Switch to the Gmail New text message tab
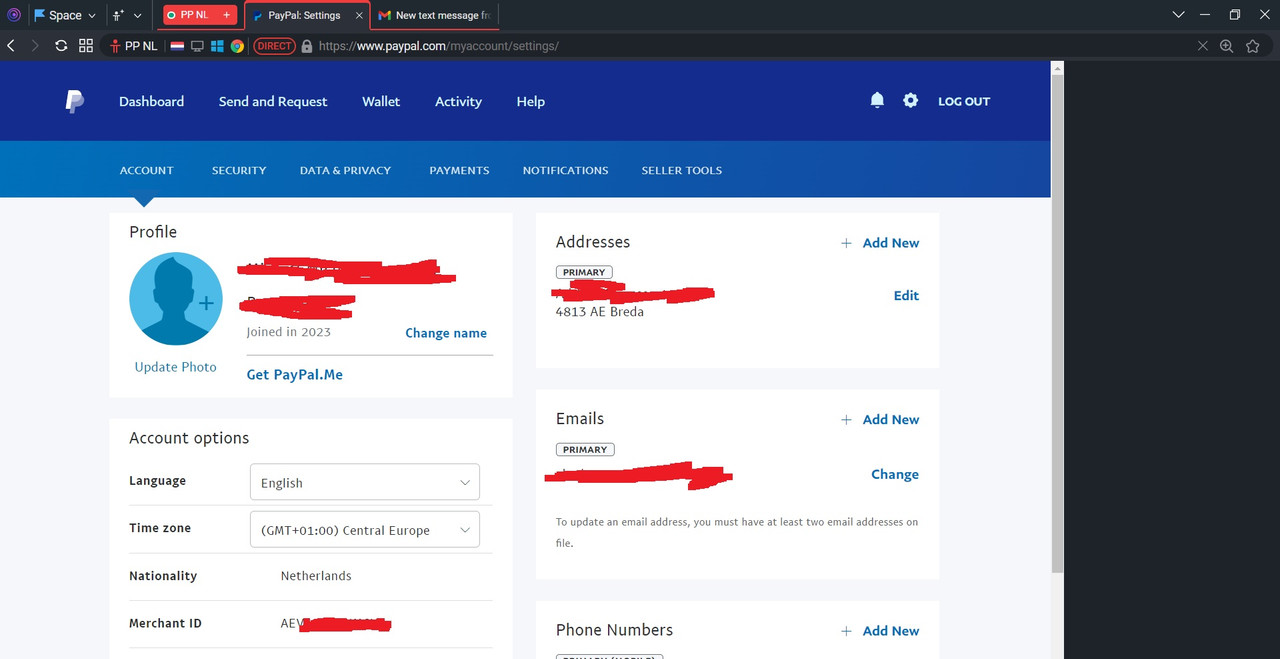Image resolution: width=1280 pixels, height=659 pixels. point(435,15)
